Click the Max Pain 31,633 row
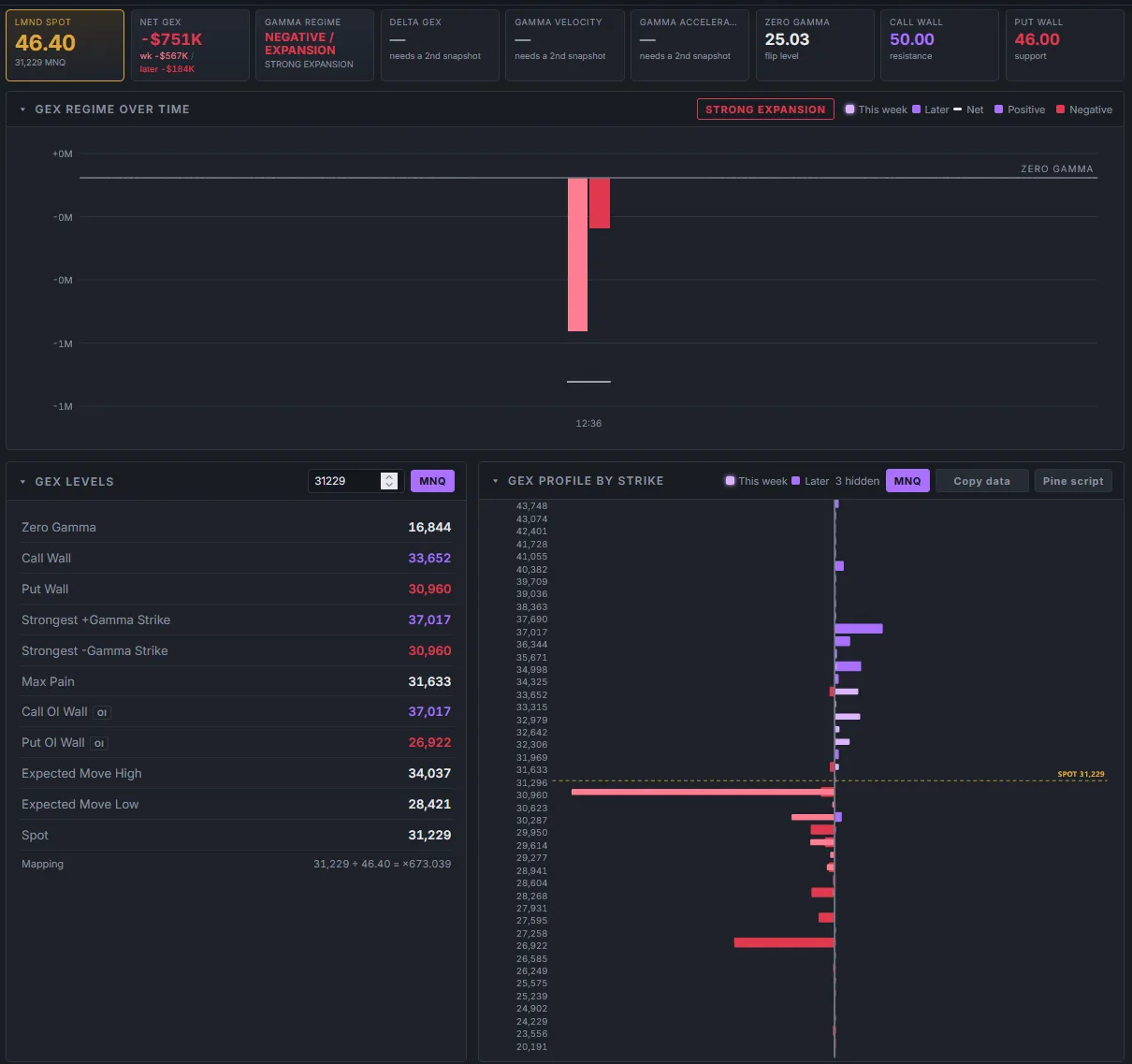The width and height of the screenshot is (1132, 1064). click(x=236, y=682)
